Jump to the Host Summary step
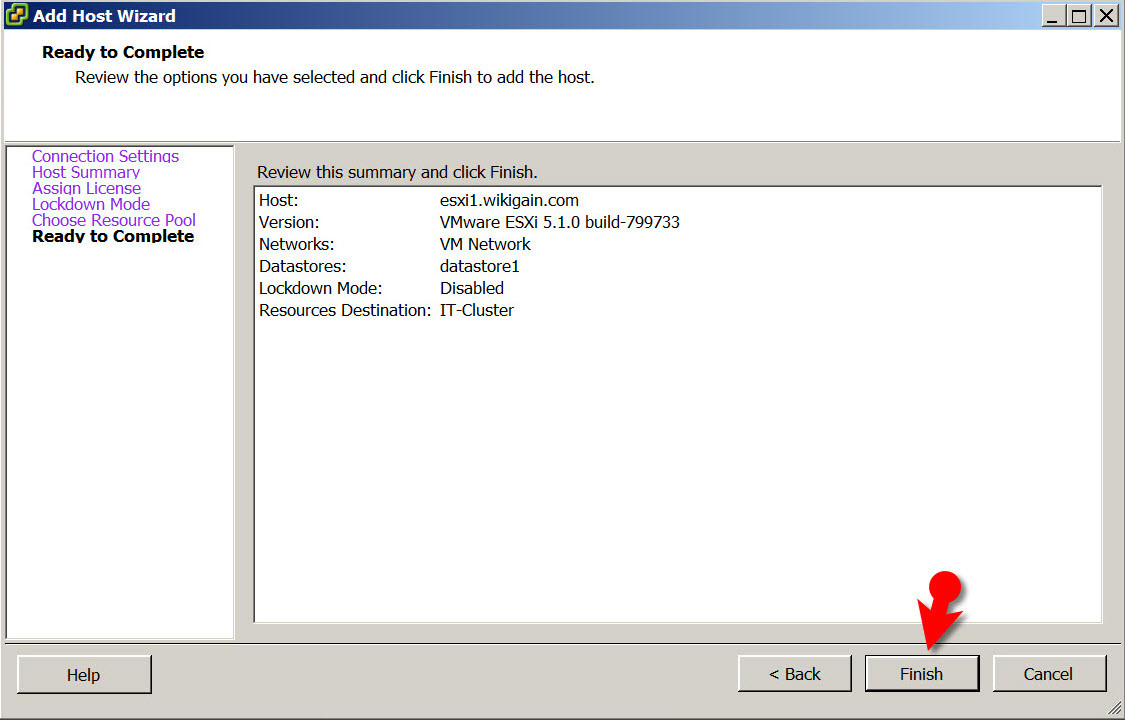This screenshot has height=720, width=1125. pyautogui.click(x=86, y=172)
